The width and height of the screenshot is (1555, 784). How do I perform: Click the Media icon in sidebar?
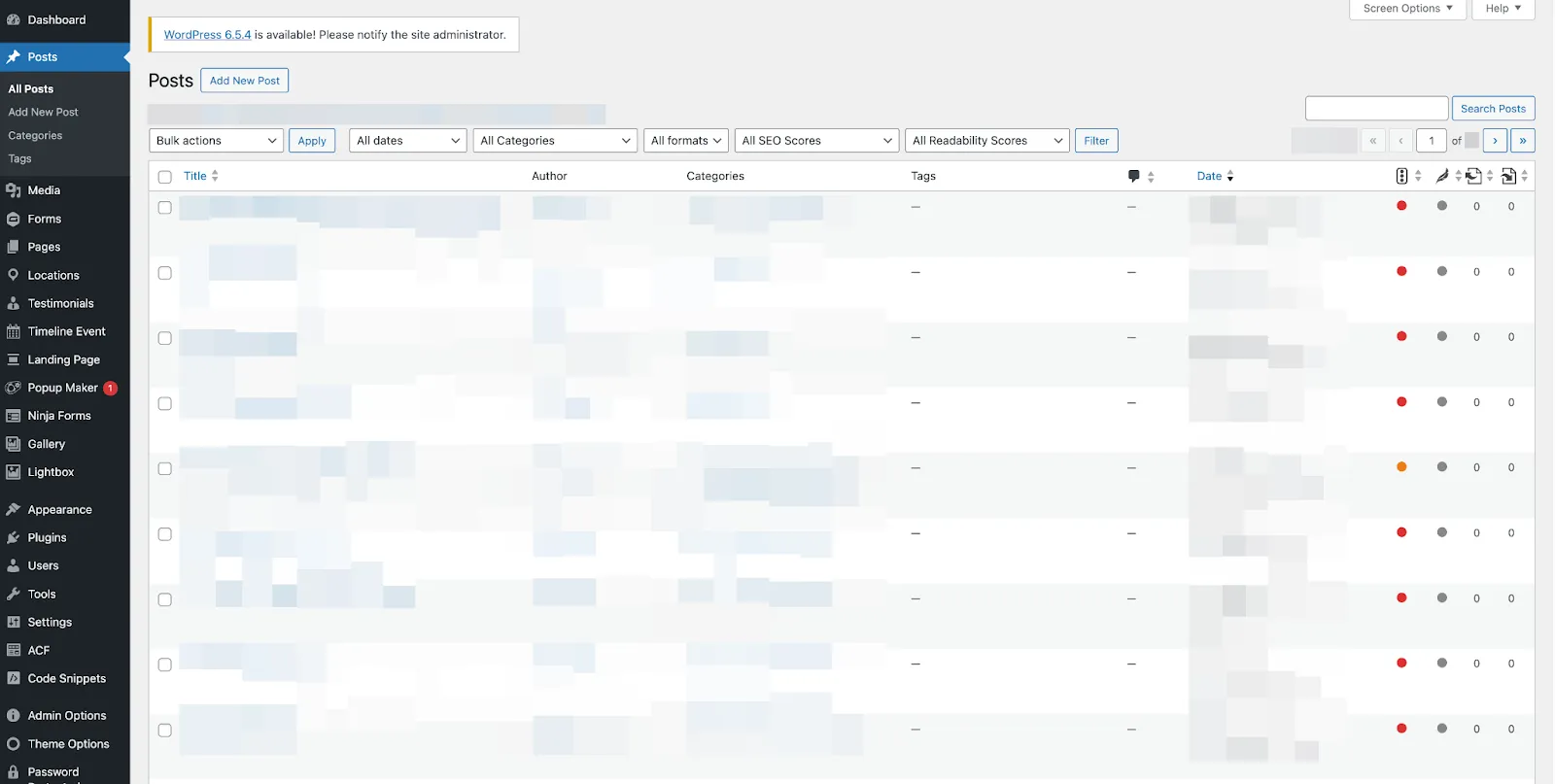14,190
